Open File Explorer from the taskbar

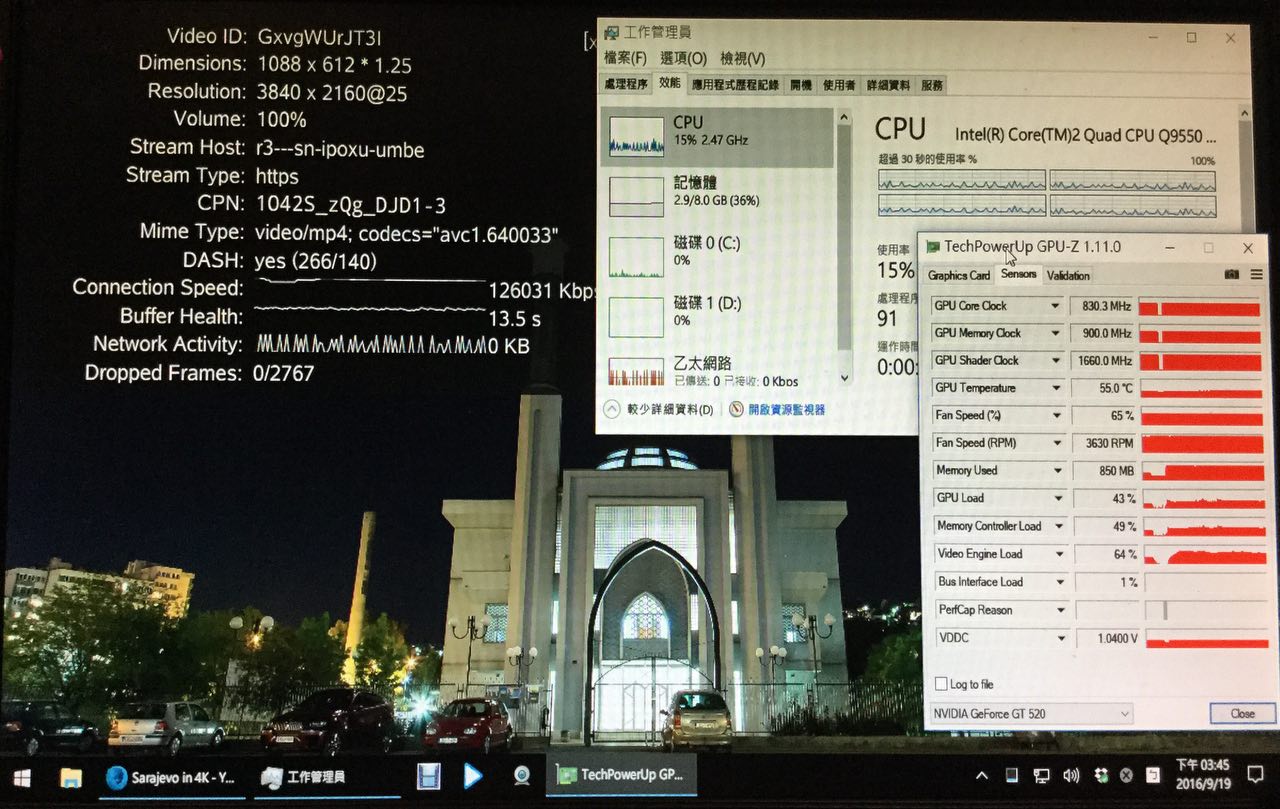[70, 777]
